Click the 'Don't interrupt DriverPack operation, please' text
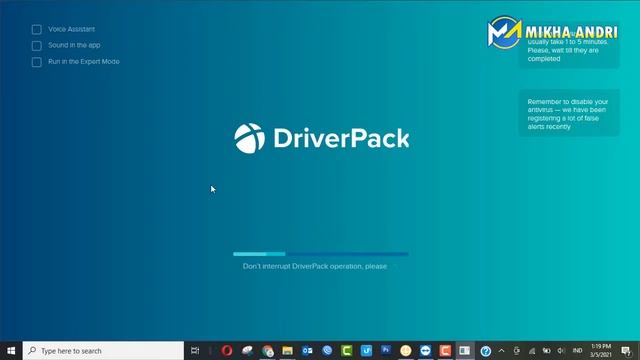 click(x=315, y=266)
